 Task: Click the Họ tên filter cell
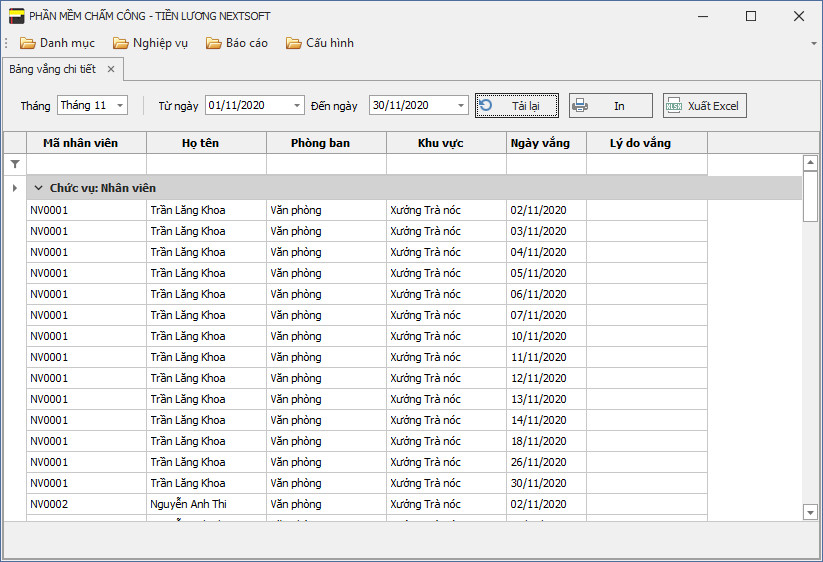[x=206, y=164]
